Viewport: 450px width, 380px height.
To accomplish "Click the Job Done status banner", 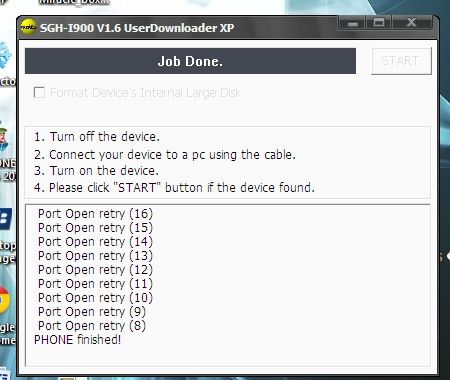I will (190, 61).
